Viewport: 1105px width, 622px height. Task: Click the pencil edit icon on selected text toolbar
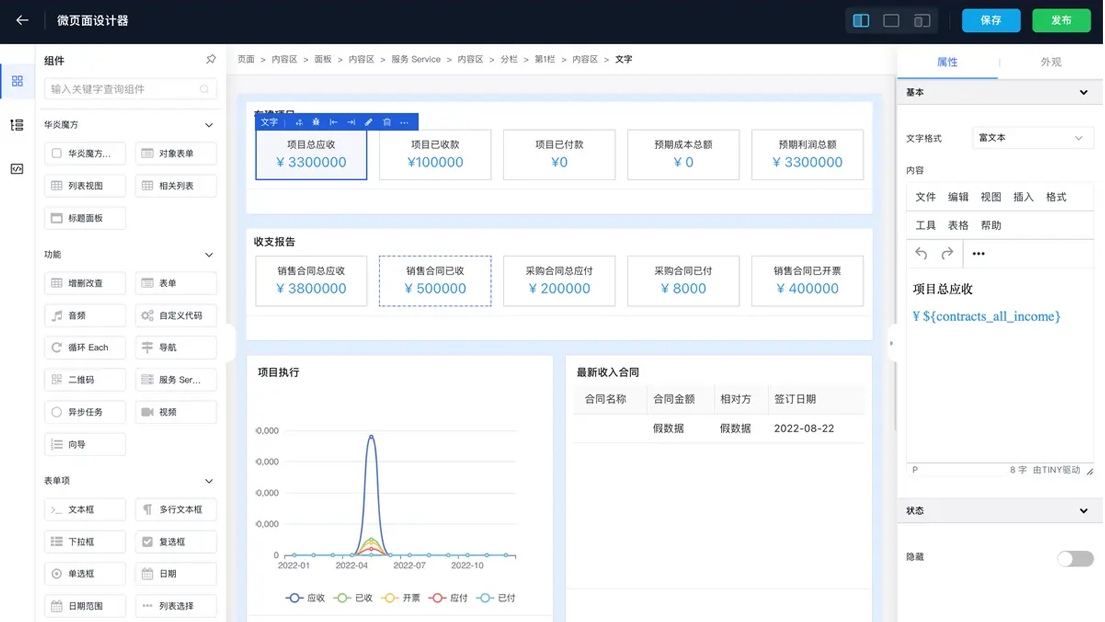(x=368, y=122)
